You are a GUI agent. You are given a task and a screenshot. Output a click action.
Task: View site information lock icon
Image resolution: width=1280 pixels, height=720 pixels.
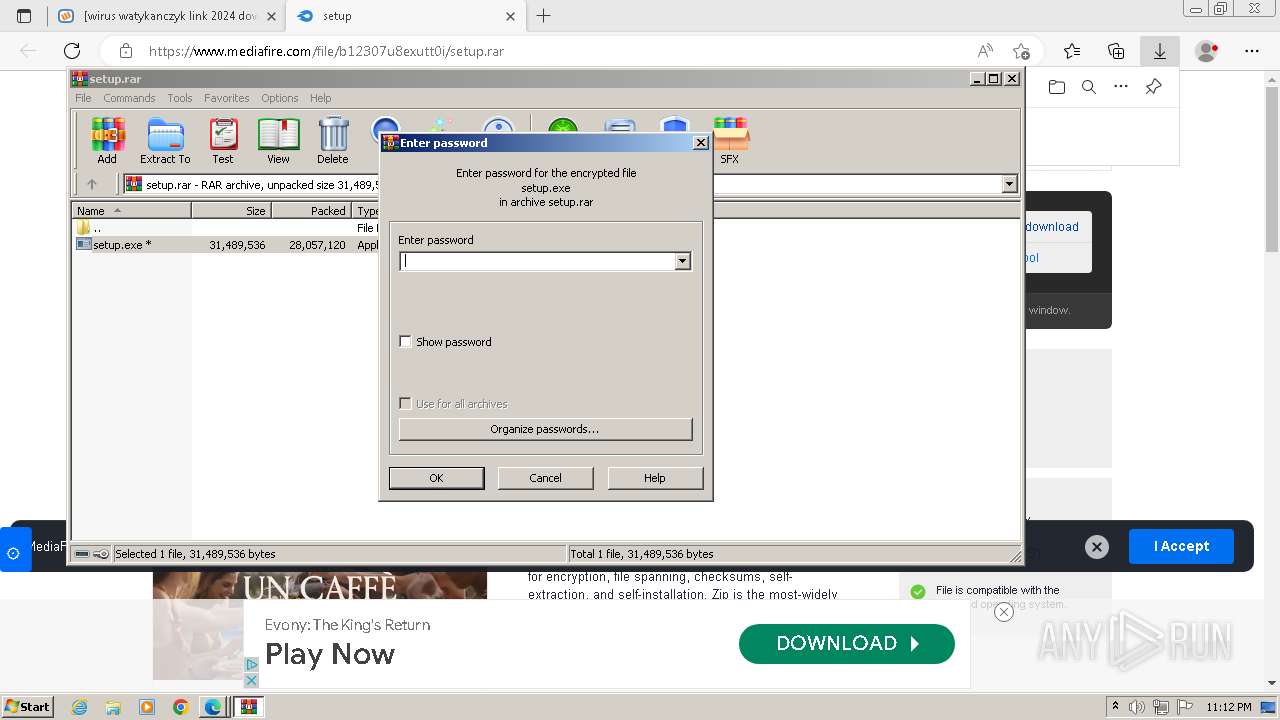(126, 51)
